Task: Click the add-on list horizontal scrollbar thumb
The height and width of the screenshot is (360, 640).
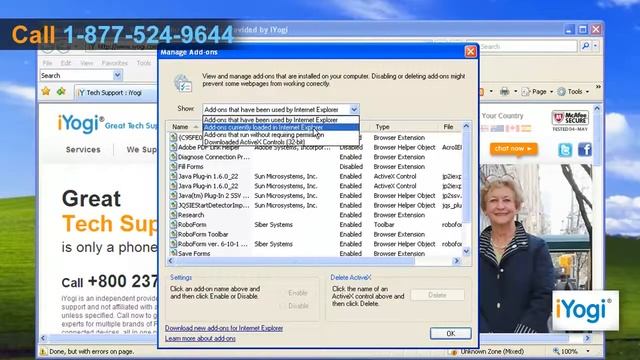Action: (x=295, y=261)
